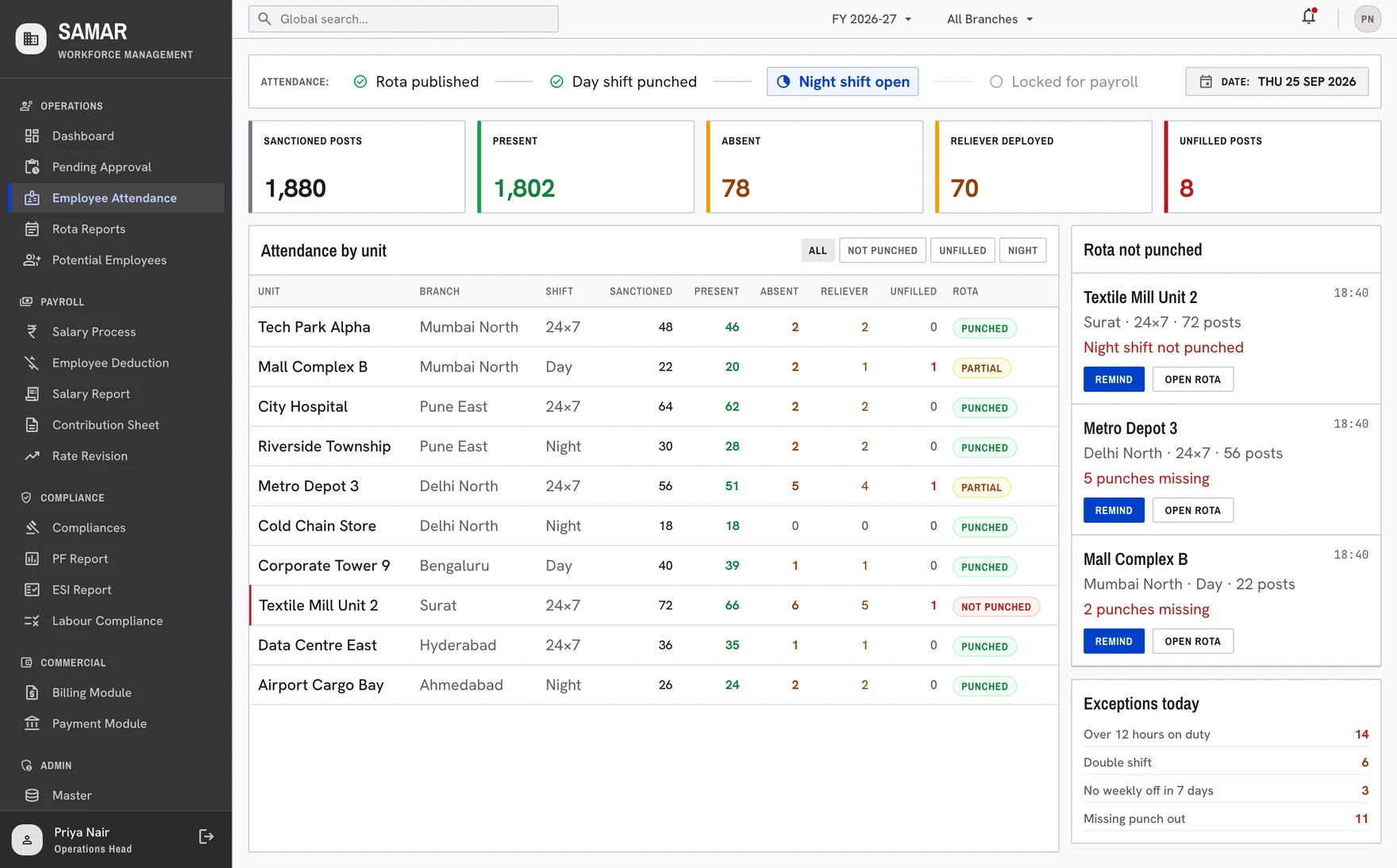
Task: Click the Dashboard grid icon in sidebar
Action: 32,136
